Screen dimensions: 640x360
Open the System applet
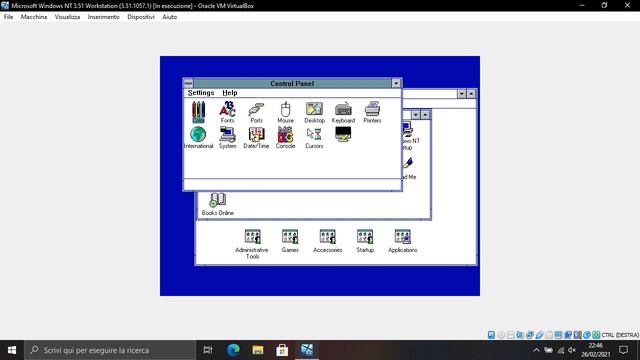coord(227,138)
